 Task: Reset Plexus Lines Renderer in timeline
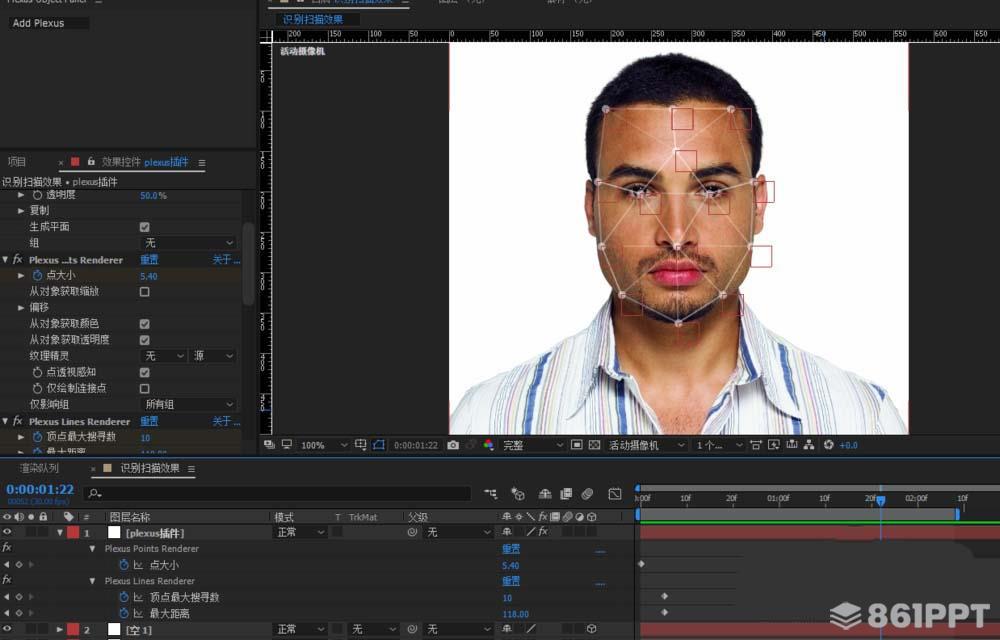pos(511,581)
